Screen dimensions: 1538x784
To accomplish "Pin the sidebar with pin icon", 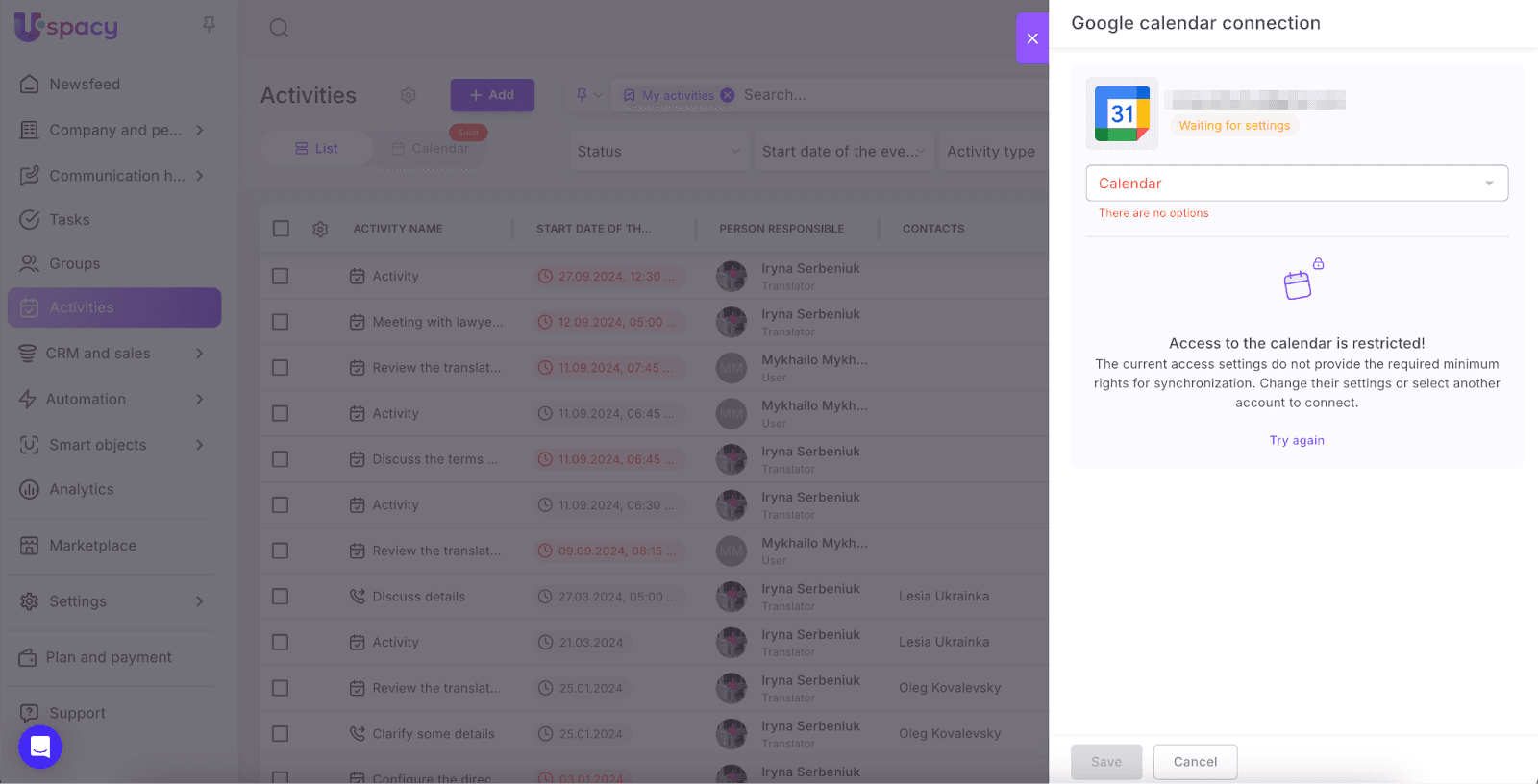I will click(209, 25).
